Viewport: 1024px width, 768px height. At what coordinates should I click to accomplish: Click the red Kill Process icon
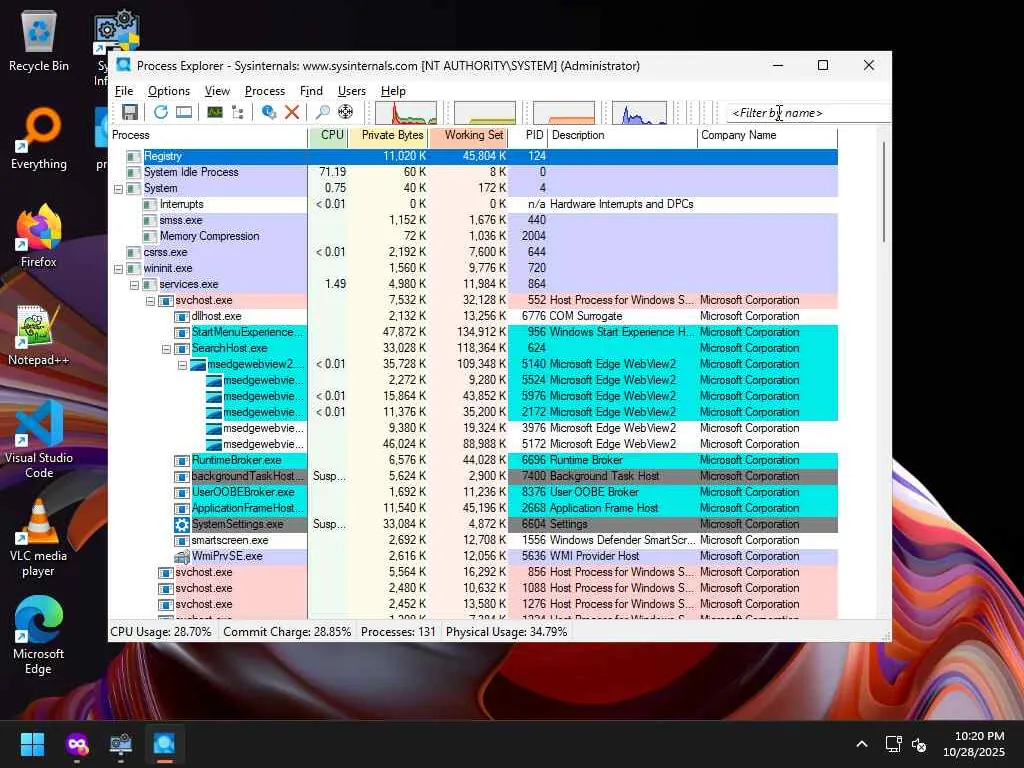292,112
